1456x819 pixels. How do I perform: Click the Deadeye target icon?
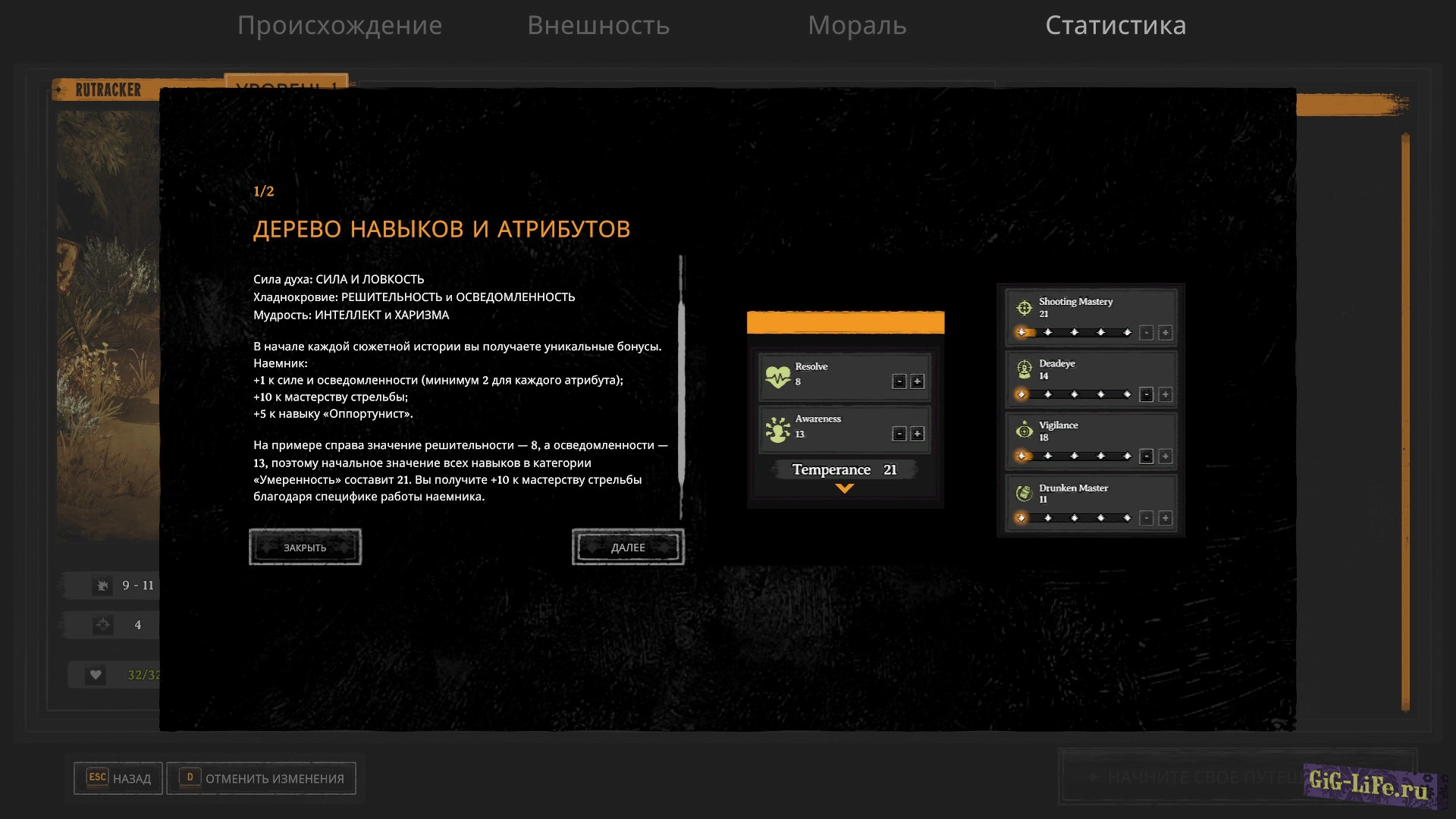tap(1024, 369)
